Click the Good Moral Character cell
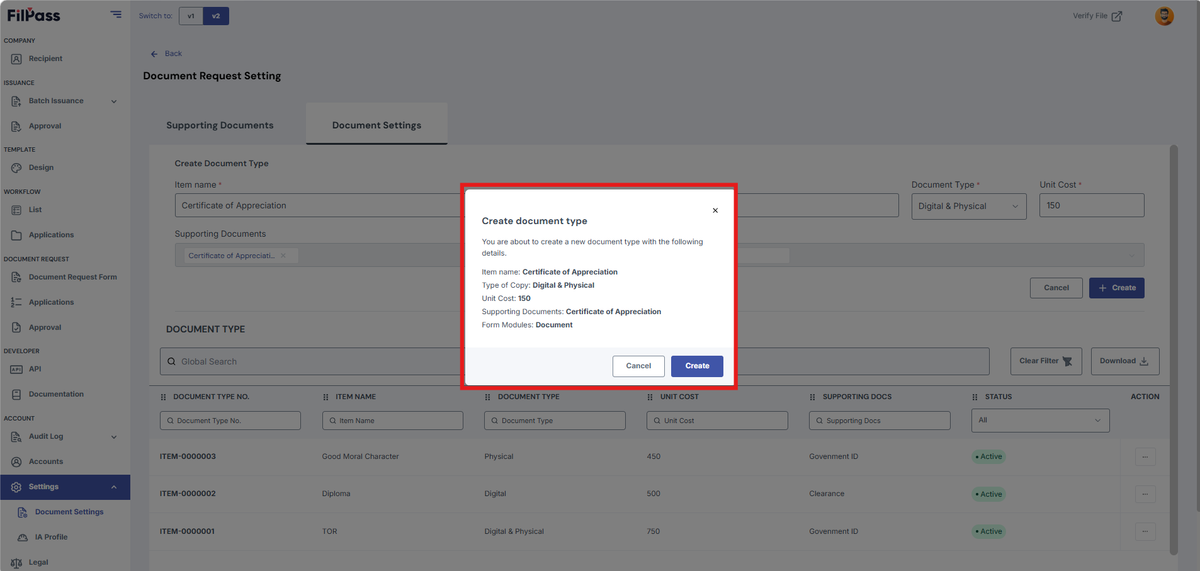This screenshot has width=1200, height=571. (360, 457)
